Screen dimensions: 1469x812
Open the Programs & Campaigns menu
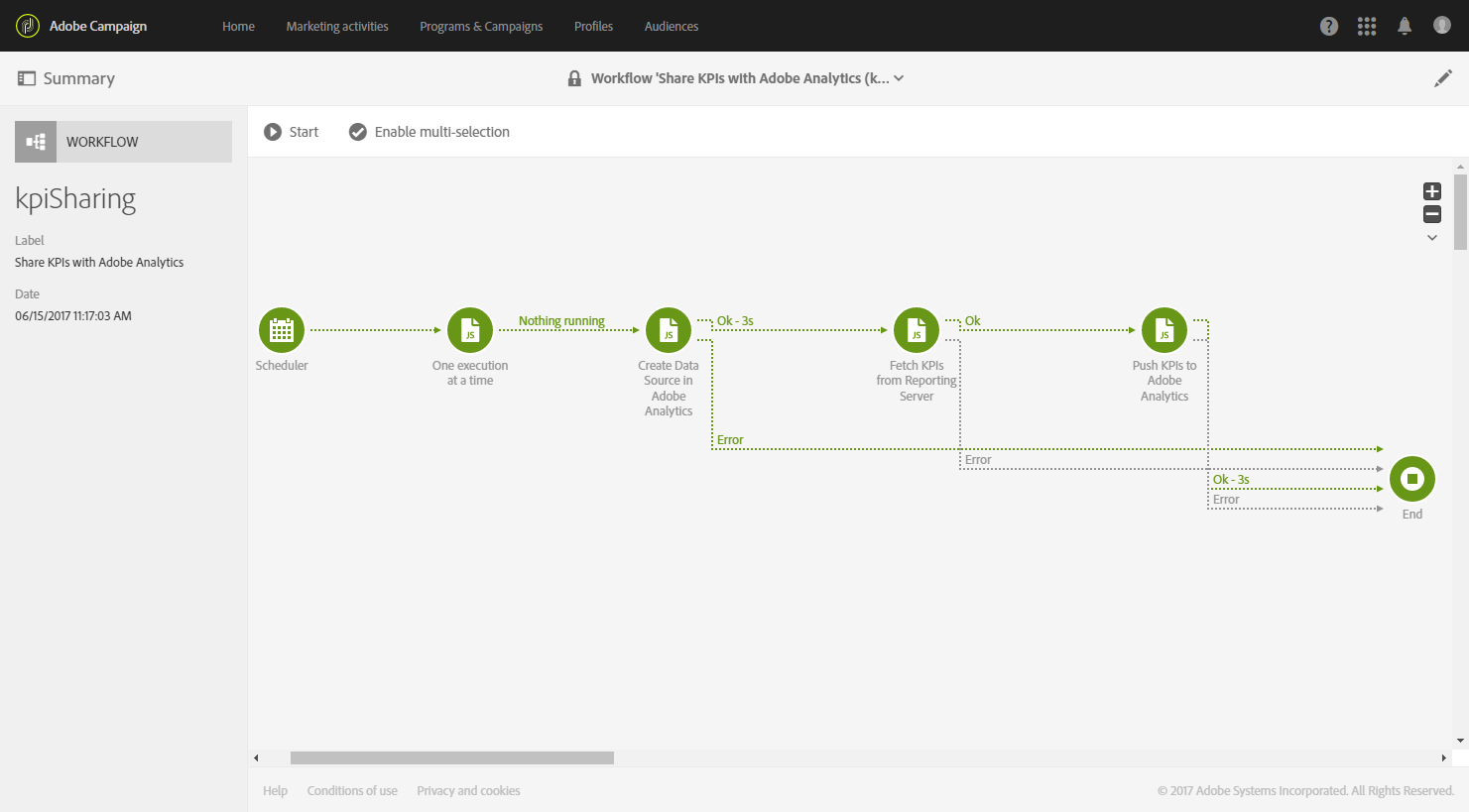click(x=481, y=27)
